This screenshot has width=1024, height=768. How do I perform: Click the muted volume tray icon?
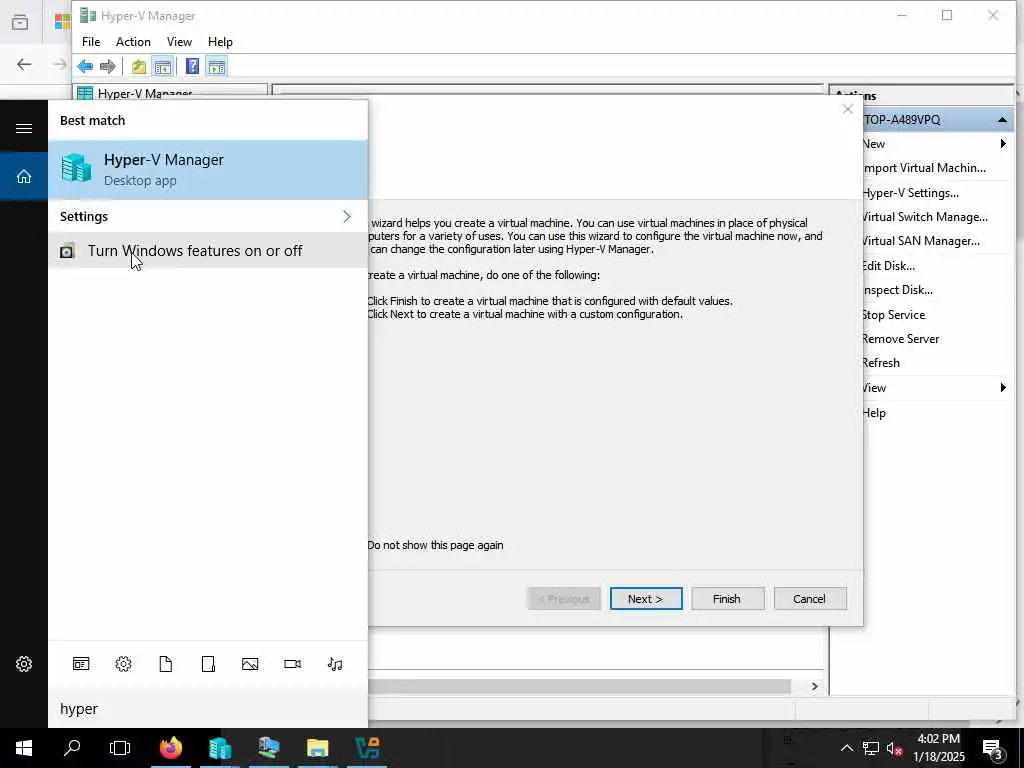(895, 748)
